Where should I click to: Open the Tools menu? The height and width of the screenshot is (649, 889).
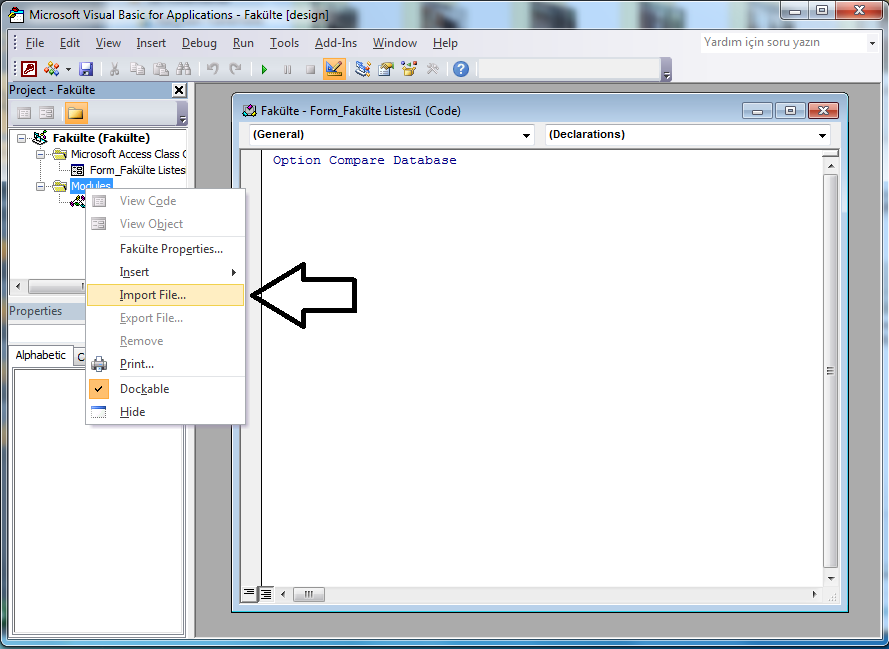284,43
